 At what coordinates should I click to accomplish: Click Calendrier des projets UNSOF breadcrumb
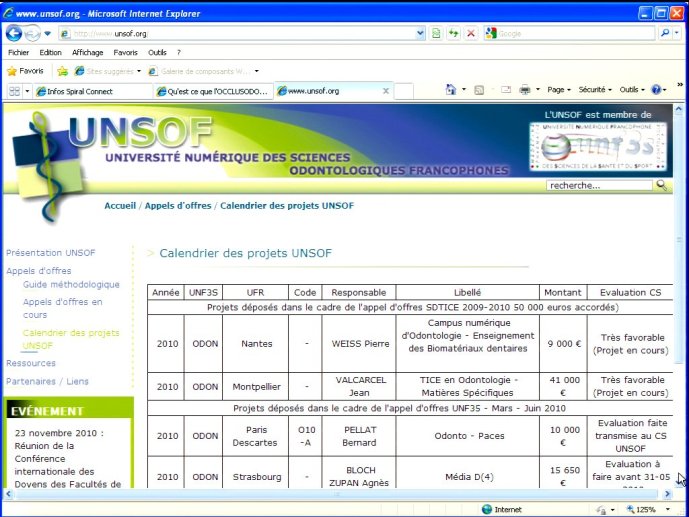(x=287, y=206)
